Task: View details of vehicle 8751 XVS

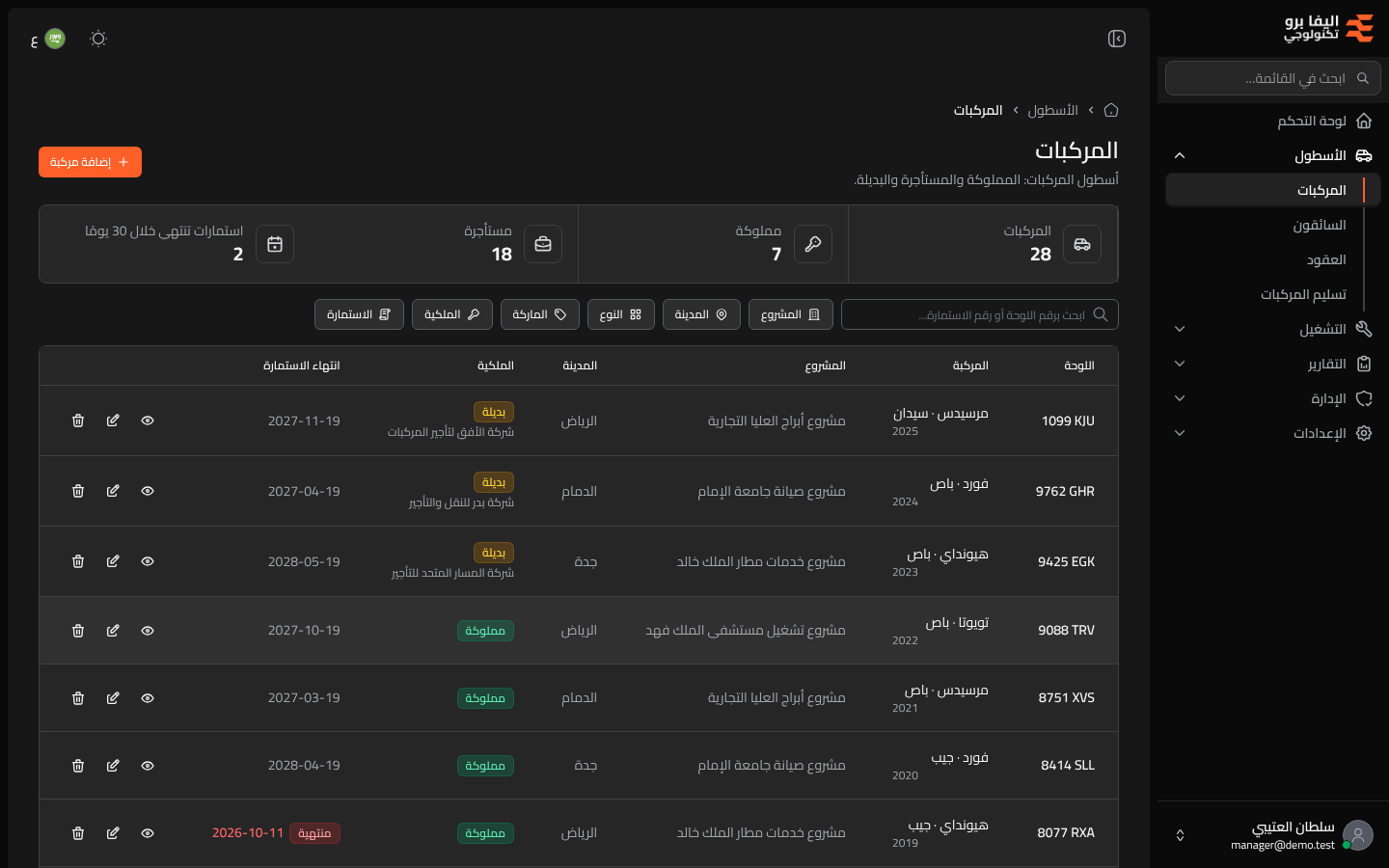Action: 148,698
